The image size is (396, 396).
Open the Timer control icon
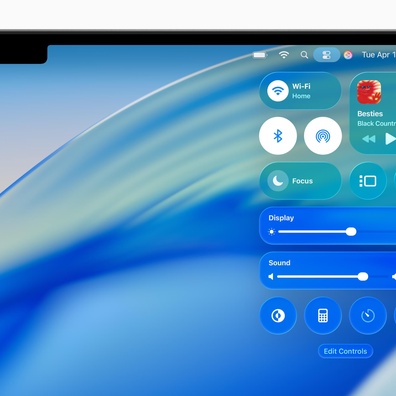click(368, 315)
